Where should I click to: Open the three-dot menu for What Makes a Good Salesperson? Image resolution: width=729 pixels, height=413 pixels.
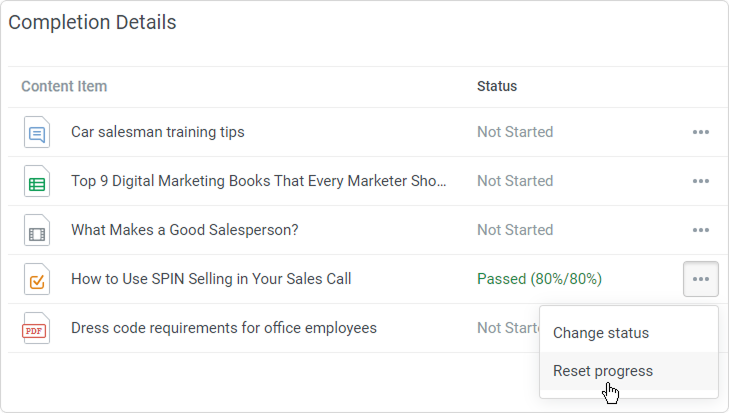pos(700,230)
